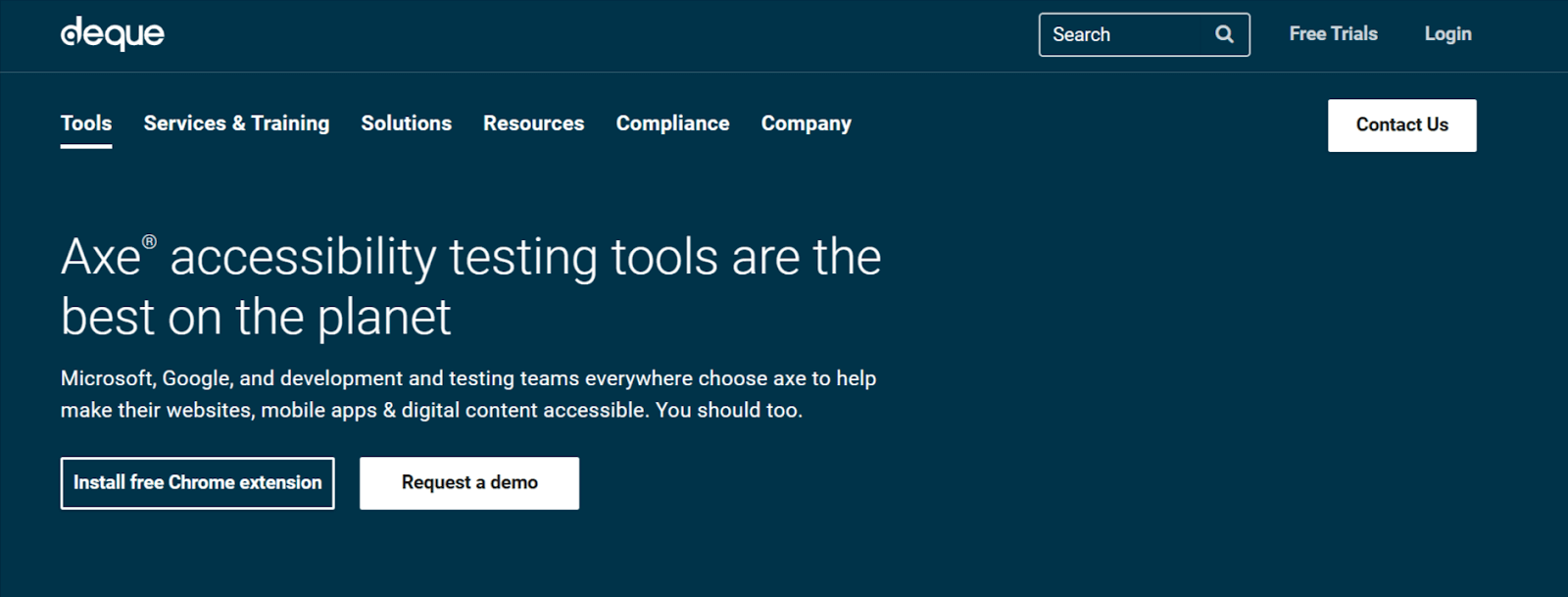Image resolution: width=1568 pixels, height=597 pixels.
Task: Open the Services & Training menu
Action: tap(236, 124)
